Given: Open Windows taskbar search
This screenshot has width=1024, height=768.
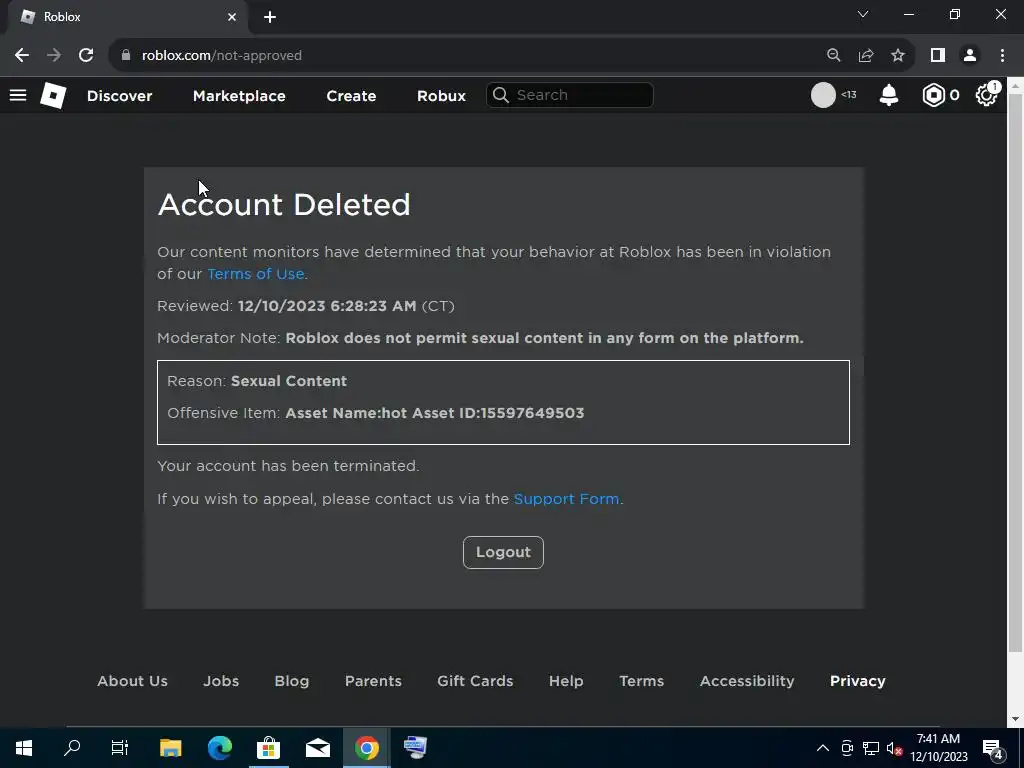Looking at the screenshot, I should 72,748.
